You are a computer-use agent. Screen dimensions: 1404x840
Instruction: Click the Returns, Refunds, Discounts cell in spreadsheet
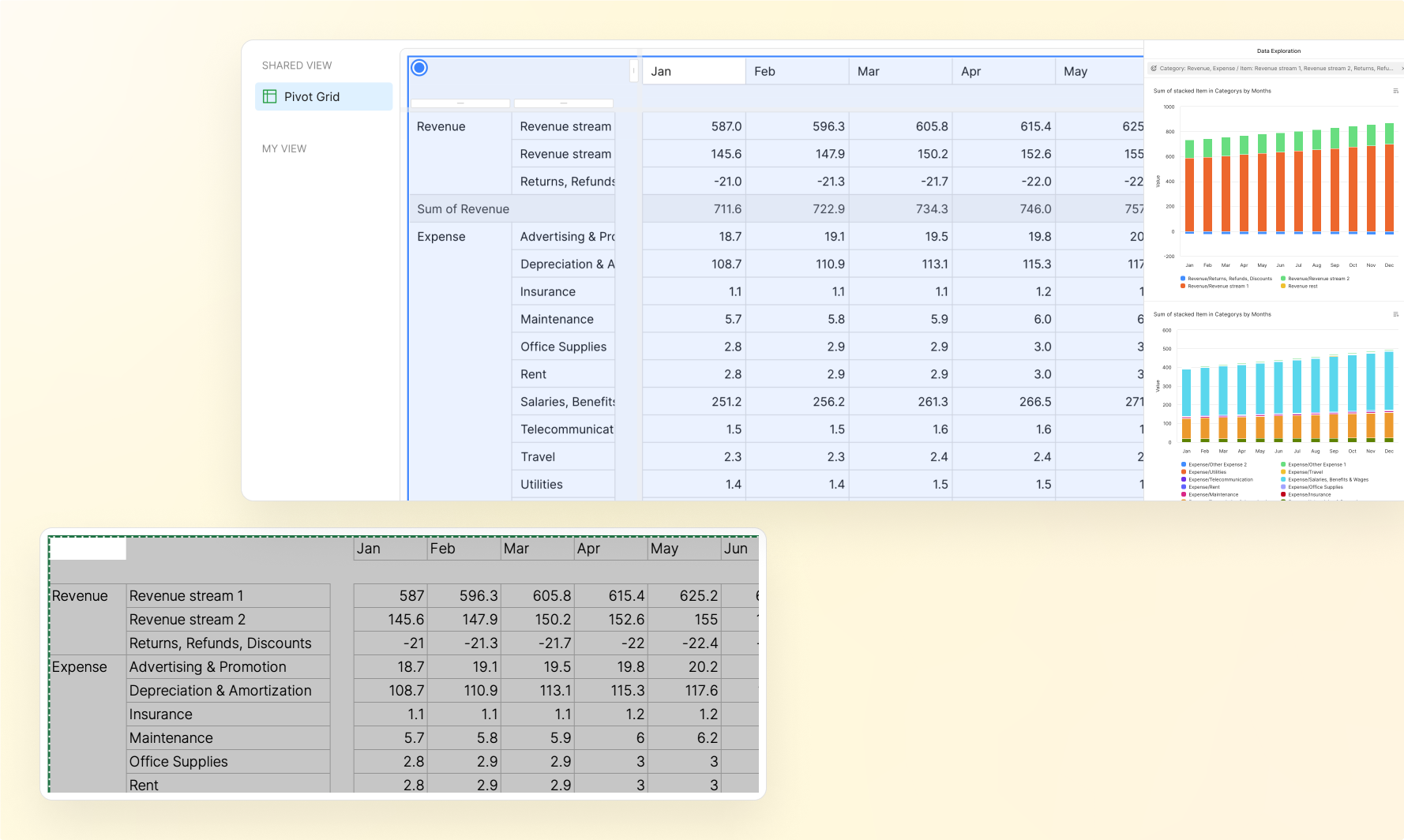tap(228, 643)
